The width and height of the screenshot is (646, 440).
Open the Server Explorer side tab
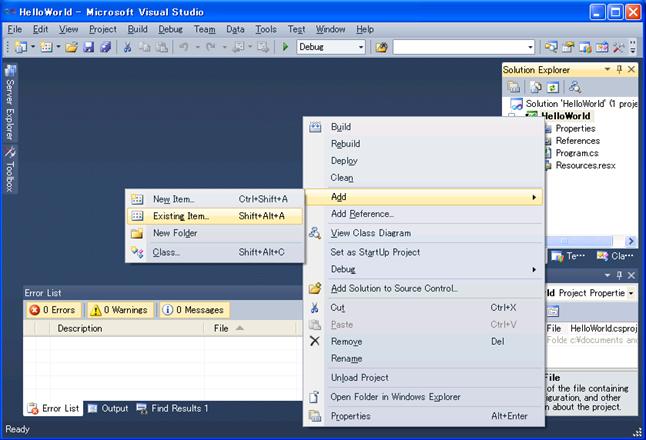pyautogui.click(x=10, y=102)
